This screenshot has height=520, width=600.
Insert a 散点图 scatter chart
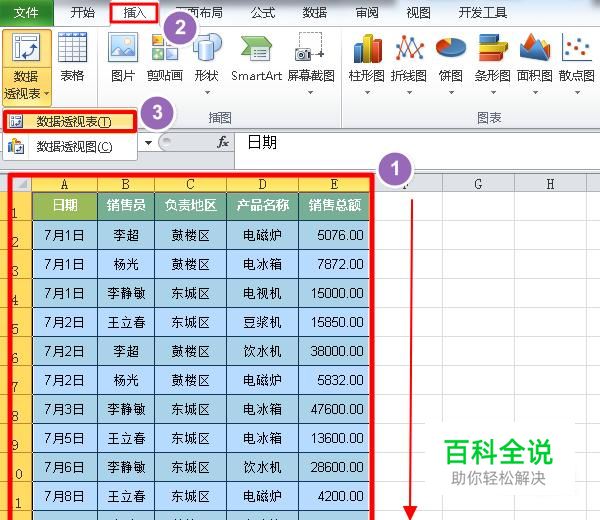pos(576,48)
